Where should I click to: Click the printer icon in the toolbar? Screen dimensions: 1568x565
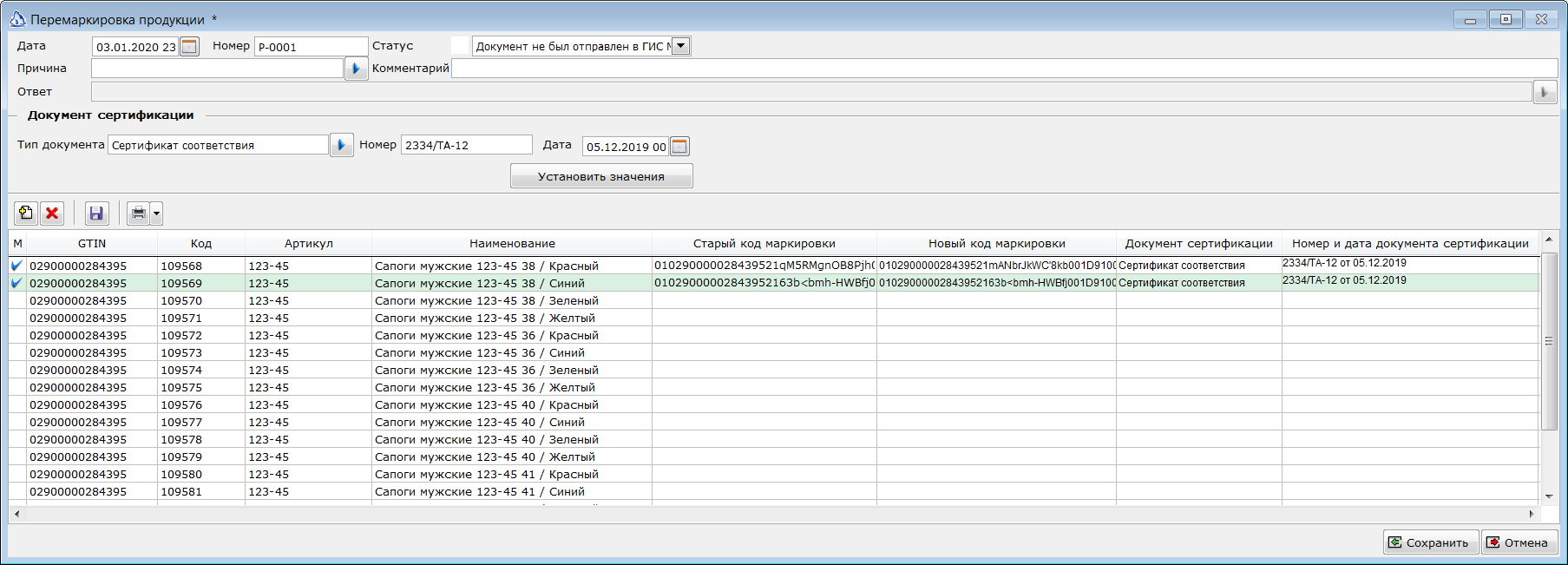(x=138, y=214)
